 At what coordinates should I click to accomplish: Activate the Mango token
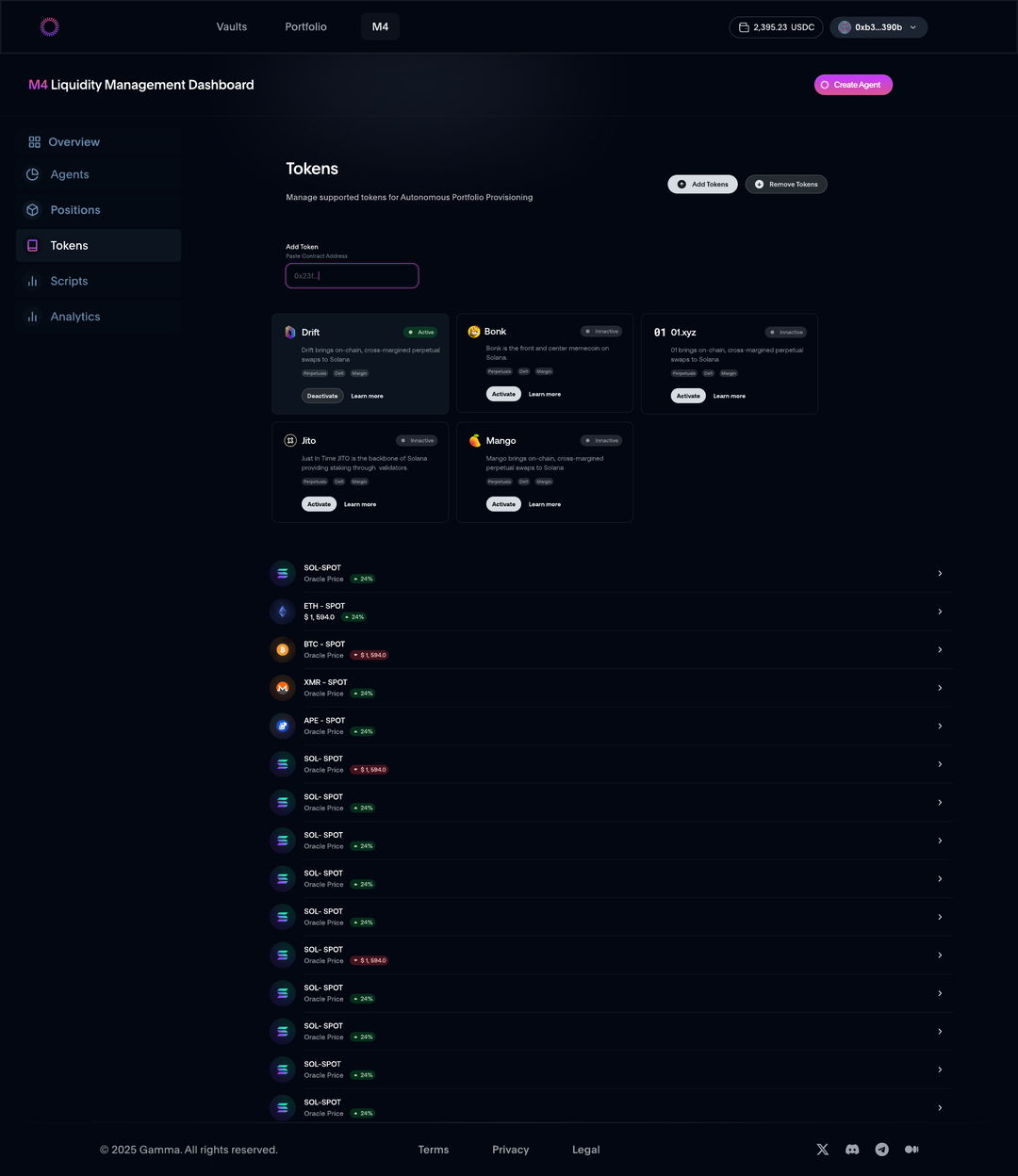pos(503,504)
